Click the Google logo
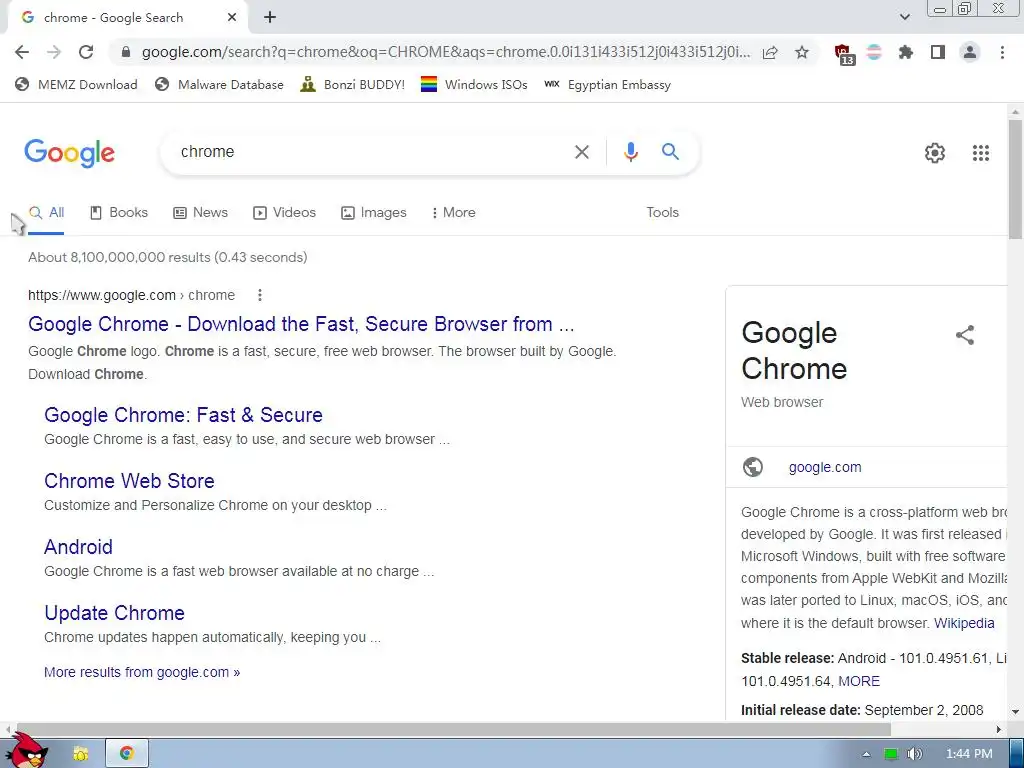1024x768 pixels. pos(69,153)
